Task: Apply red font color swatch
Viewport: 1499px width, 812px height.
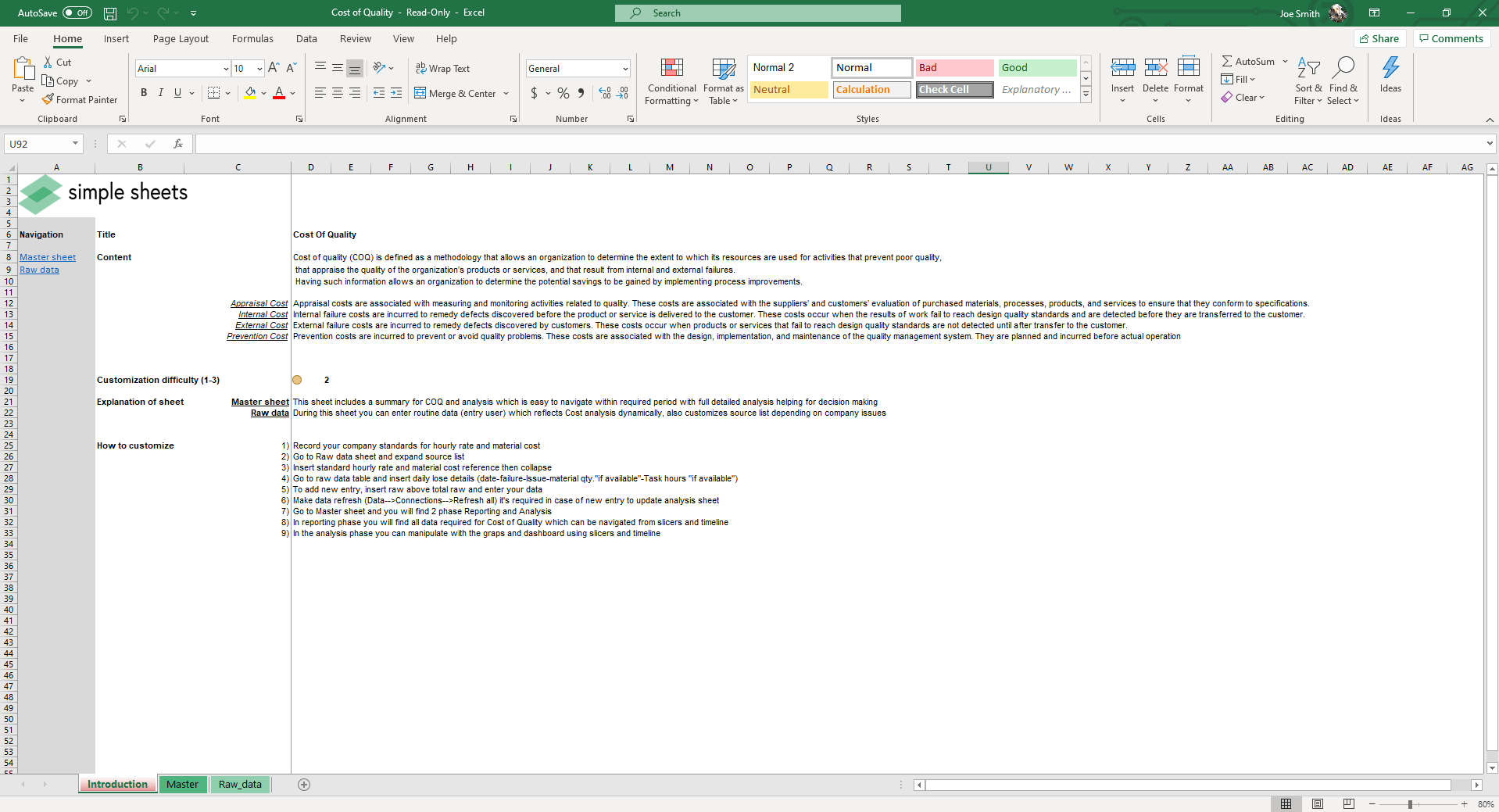Action: coord(279,93)
